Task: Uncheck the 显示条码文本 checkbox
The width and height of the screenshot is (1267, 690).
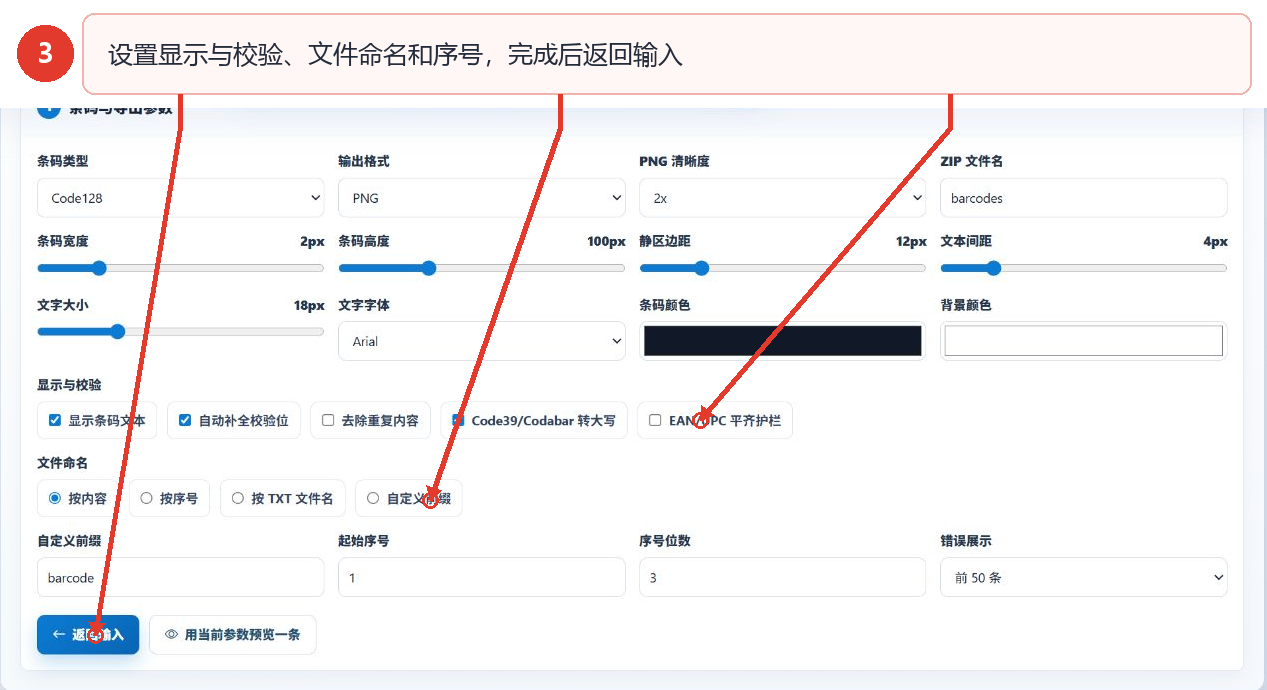Action: pos(55,421)
